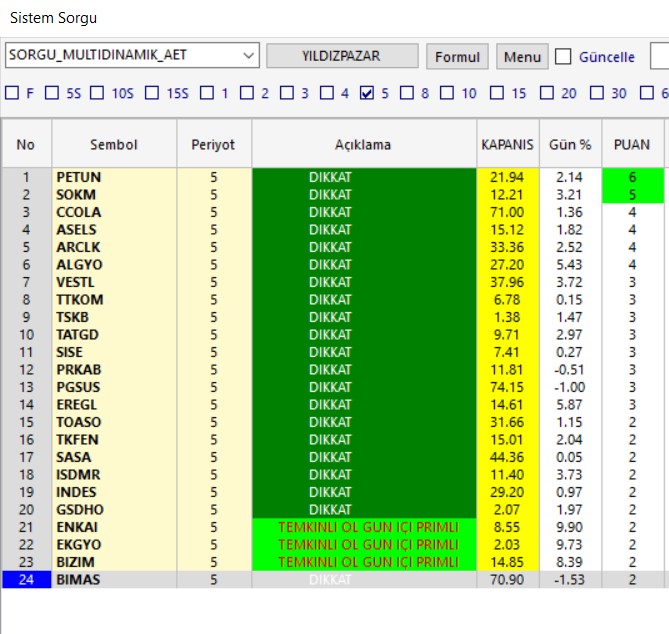Sort by the PUAN column header
This screenshot has width=669, height=634.
(632, 144)
